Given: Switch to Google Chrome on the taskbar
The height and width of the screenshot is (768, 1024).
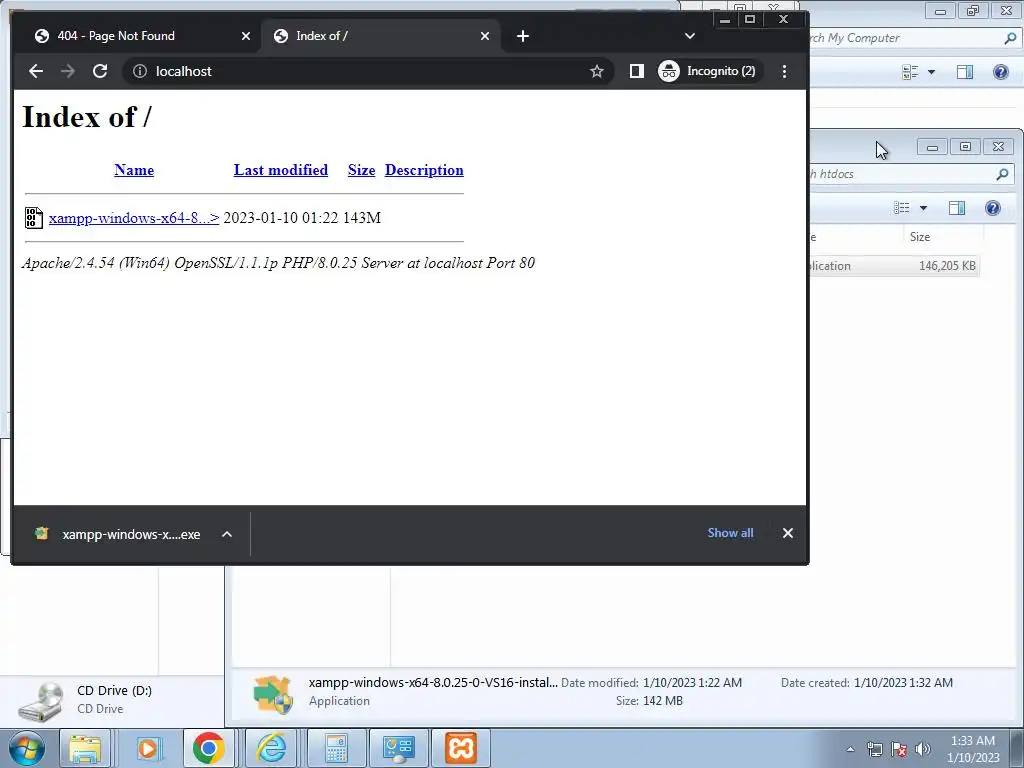Looking at the screenshot, I should pyautogui.click(x=208, y=748).
